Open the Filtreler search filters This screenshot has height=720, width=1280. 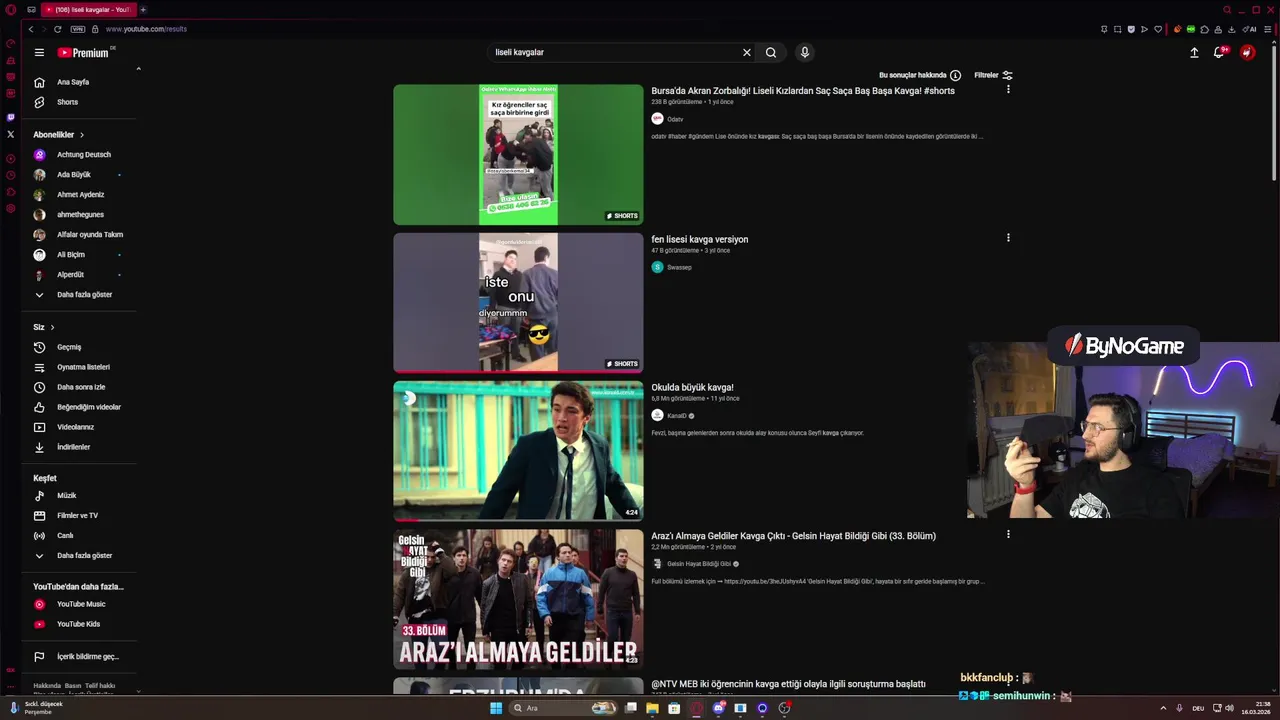(x=993, y=75)
